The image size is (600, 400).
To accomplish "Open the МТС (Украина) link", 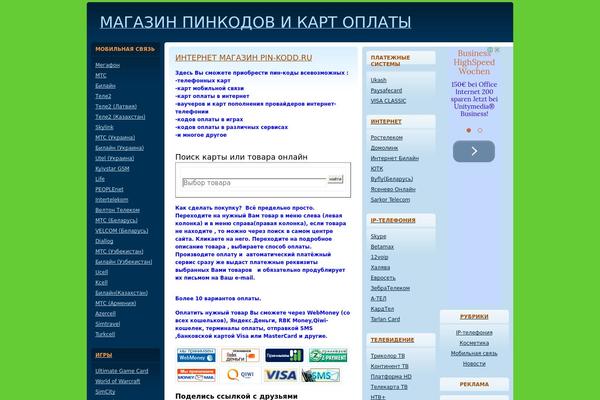I will pos(115,137).
